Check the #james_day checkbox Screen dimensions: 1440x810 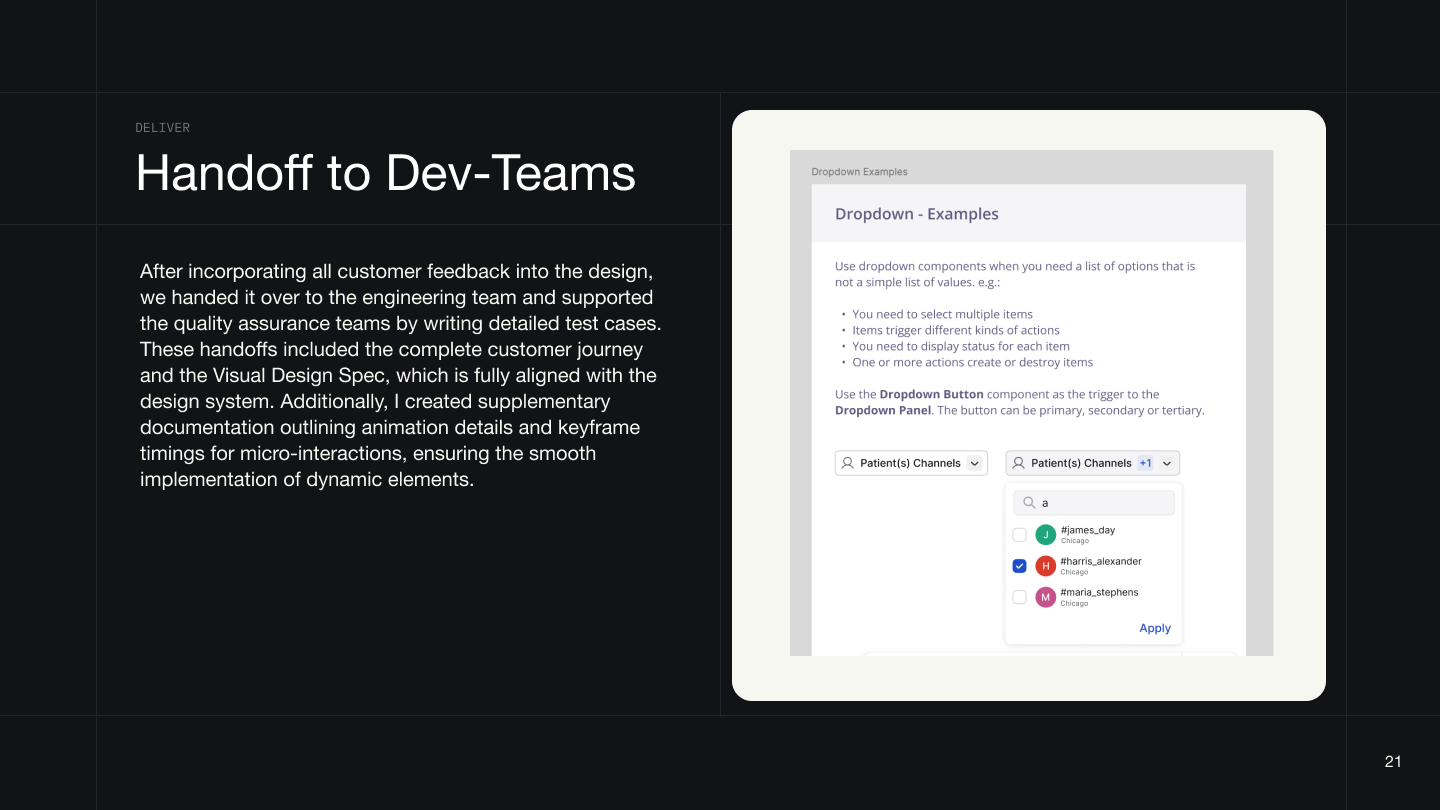pyautogui.click(x=1019, y=535)
